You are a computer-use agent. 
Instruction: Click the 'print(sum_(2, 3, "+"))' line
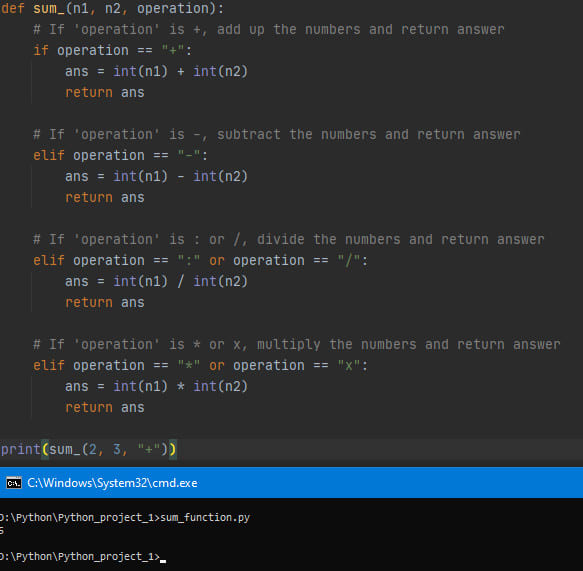click(x=88, y=449)
